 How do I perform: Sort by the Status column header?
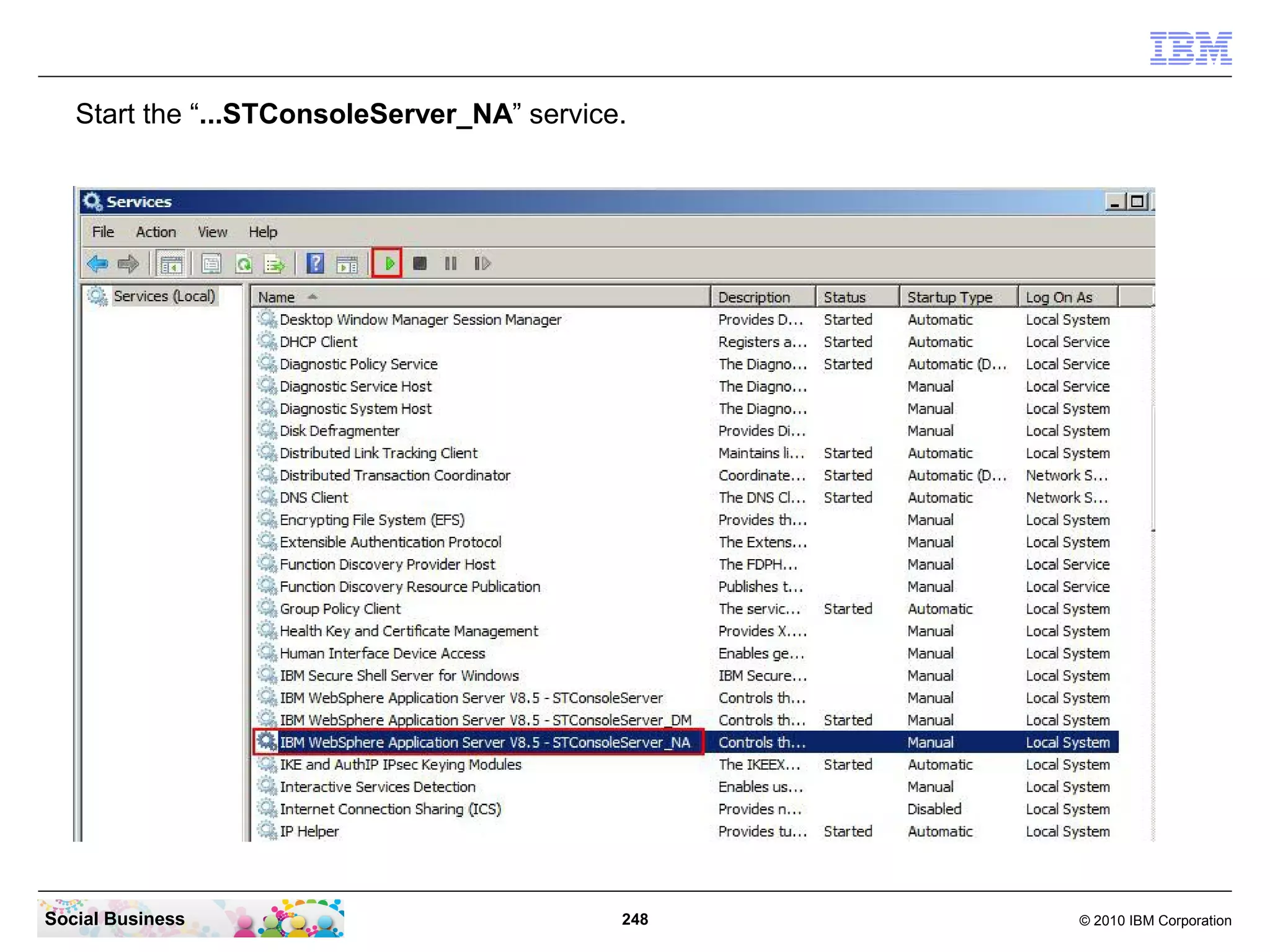click(x=858, y=297)
